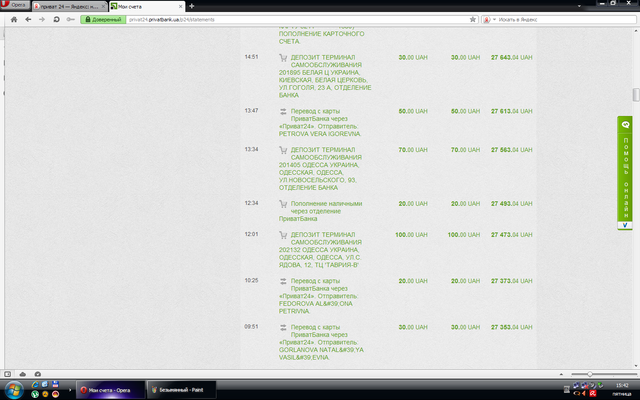Reload the current page
This screenshot has width=640, height=400.
point(56,19)
